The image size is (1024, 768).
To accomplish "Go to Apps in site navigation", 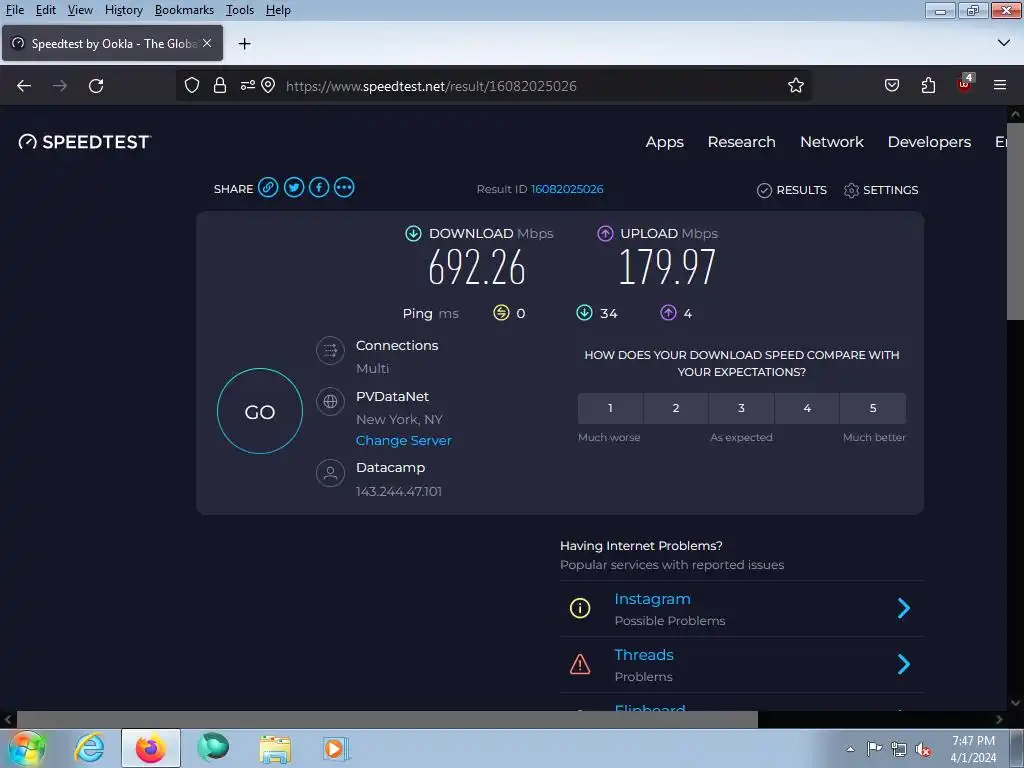I will pyautogui.click(x=664, y=142).
